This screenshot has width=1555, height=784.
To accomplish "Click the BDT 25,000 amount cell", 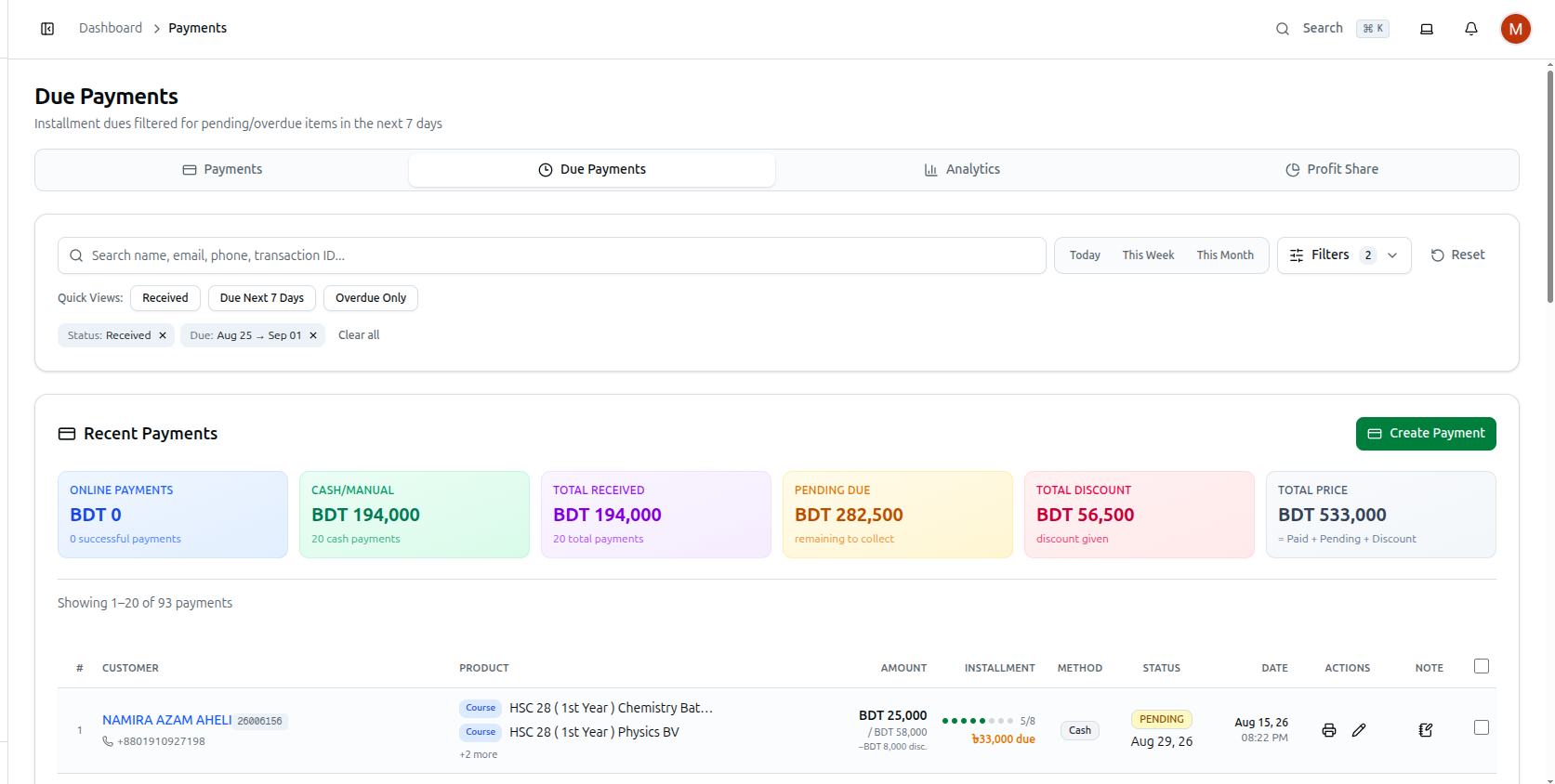I will (x=892, y=715).
